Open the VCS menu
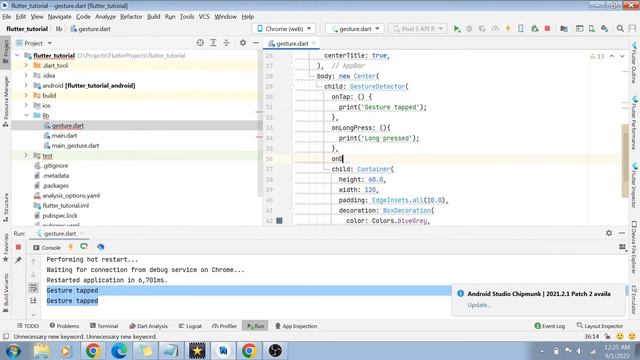Viewport: 640px width, 360px height. (204, 17)
